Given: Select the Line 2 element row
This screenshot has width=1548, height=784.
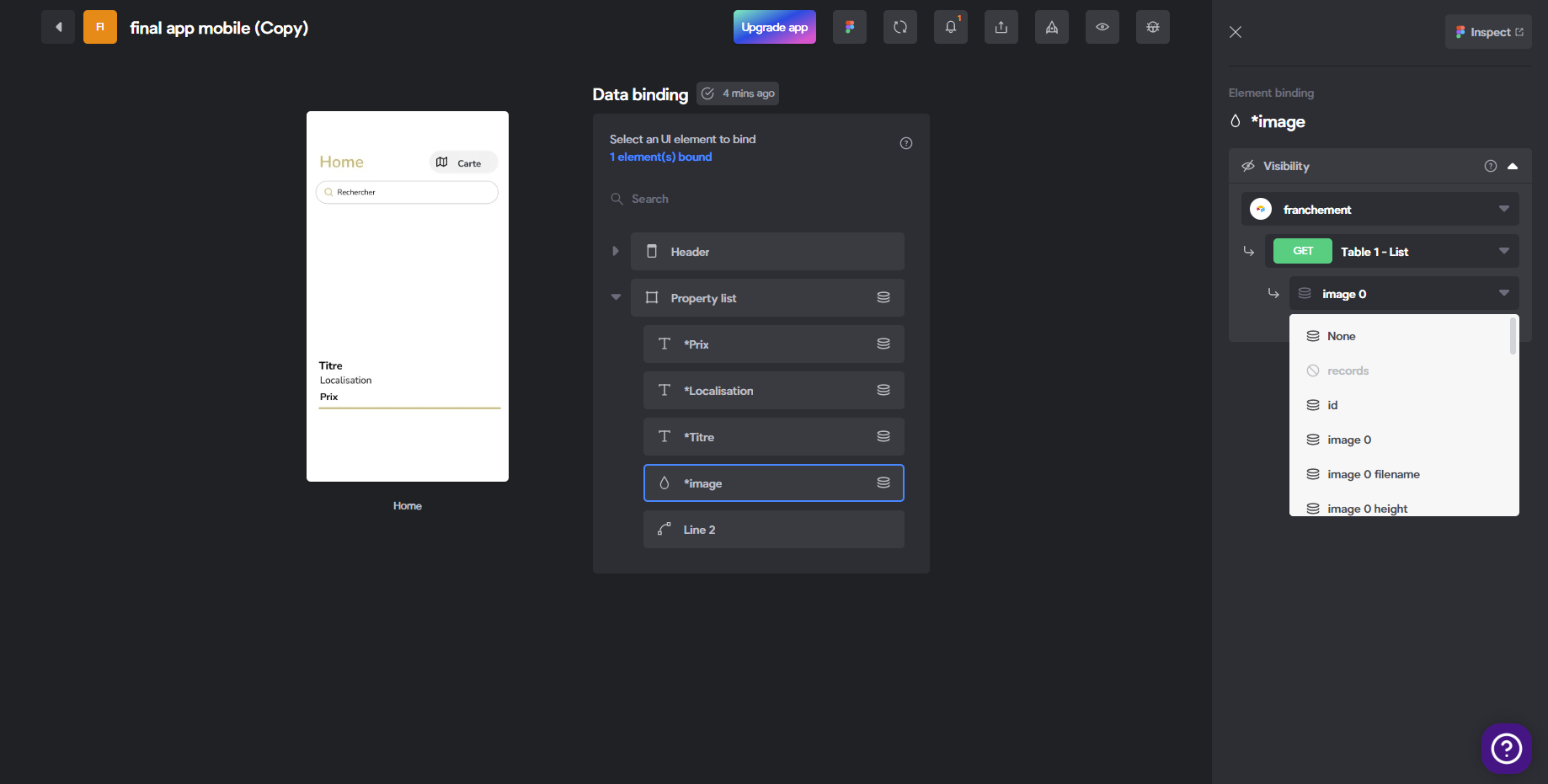Looking at the screenshot, I should coord(774,530).
